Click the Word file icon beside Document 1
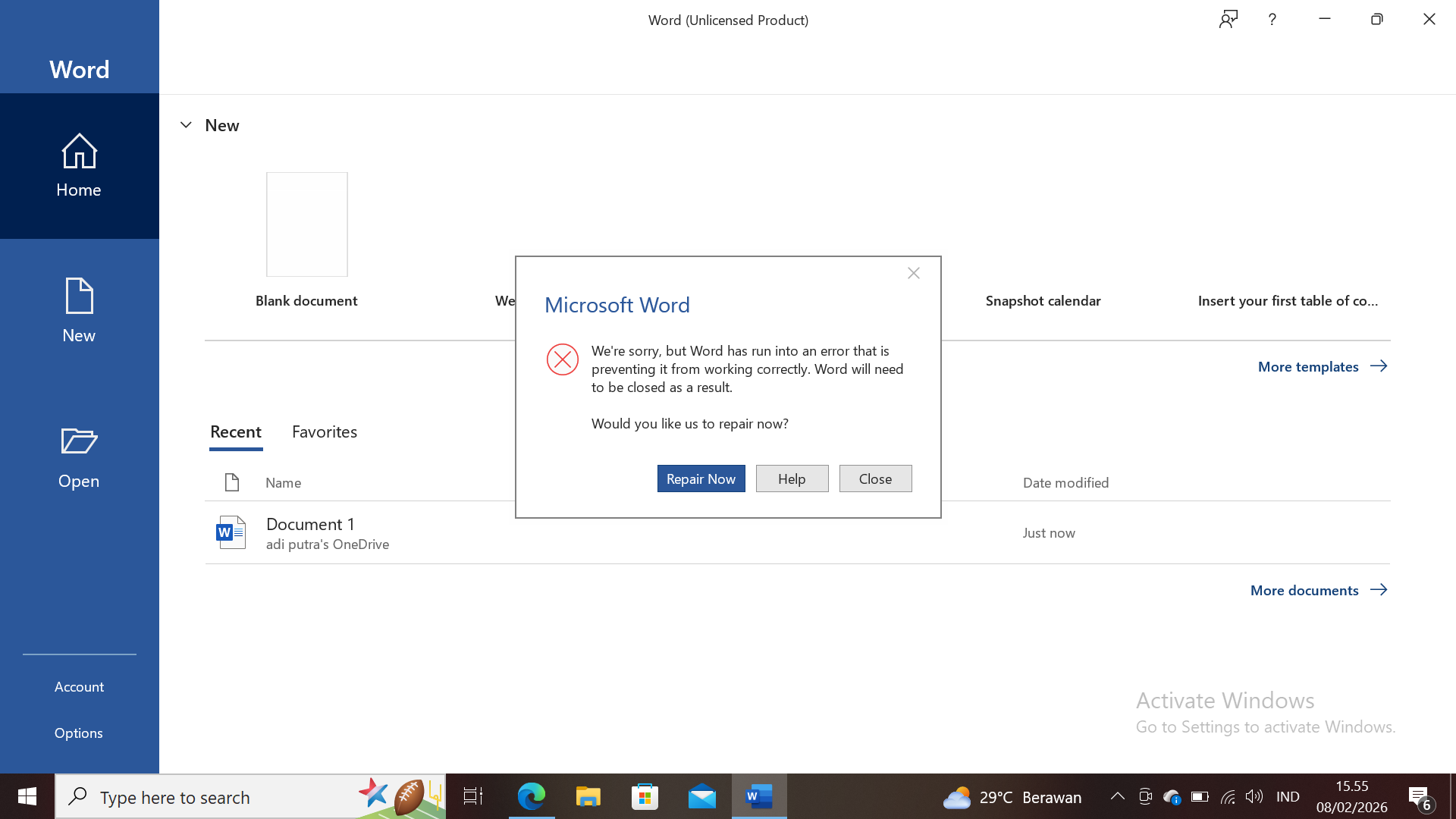 [x=231, y=532]
